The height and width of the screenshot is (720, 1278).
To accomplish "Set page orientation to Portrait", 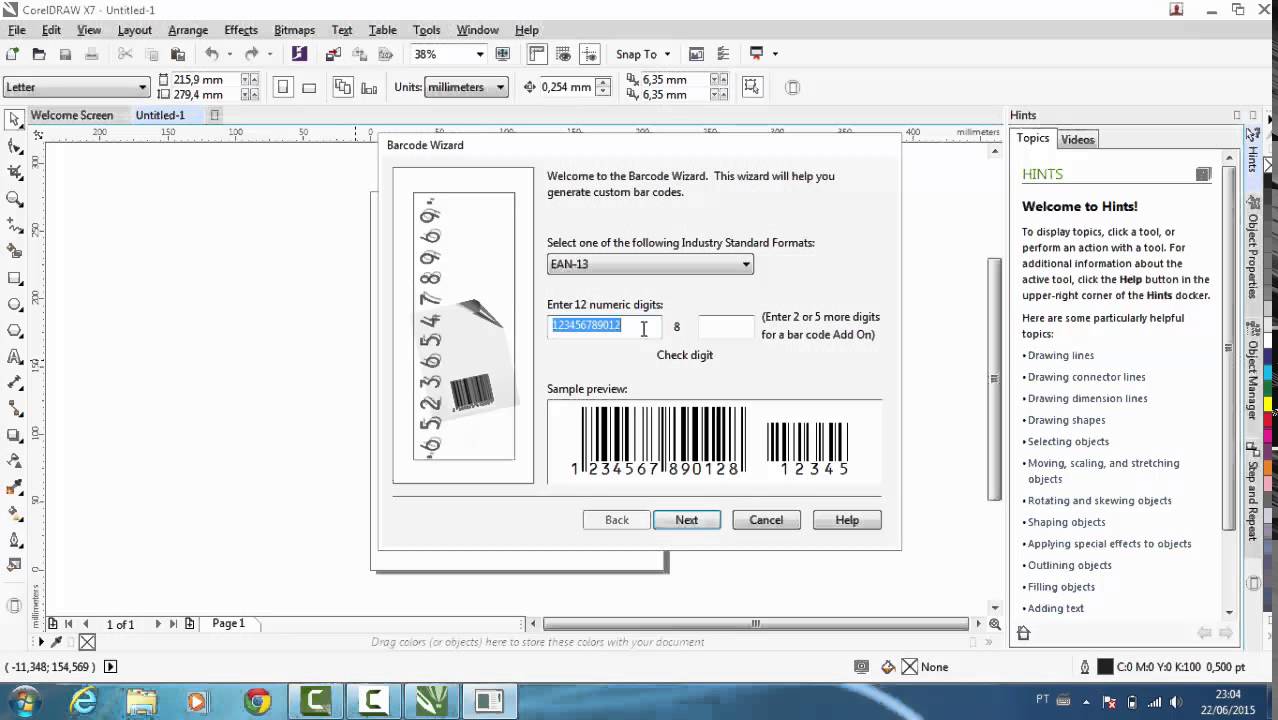I will [283, 87].
